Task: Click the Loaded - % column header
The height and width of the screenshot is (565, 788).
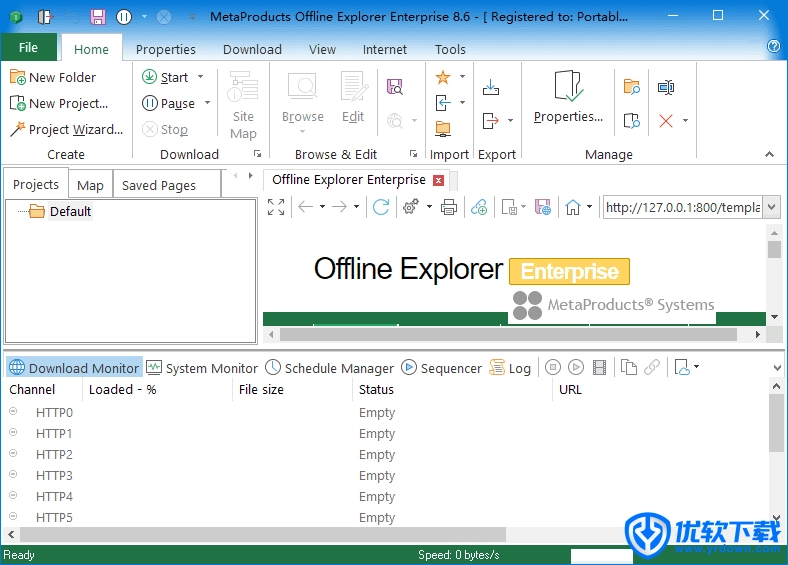Action: [x=157, y=390]
